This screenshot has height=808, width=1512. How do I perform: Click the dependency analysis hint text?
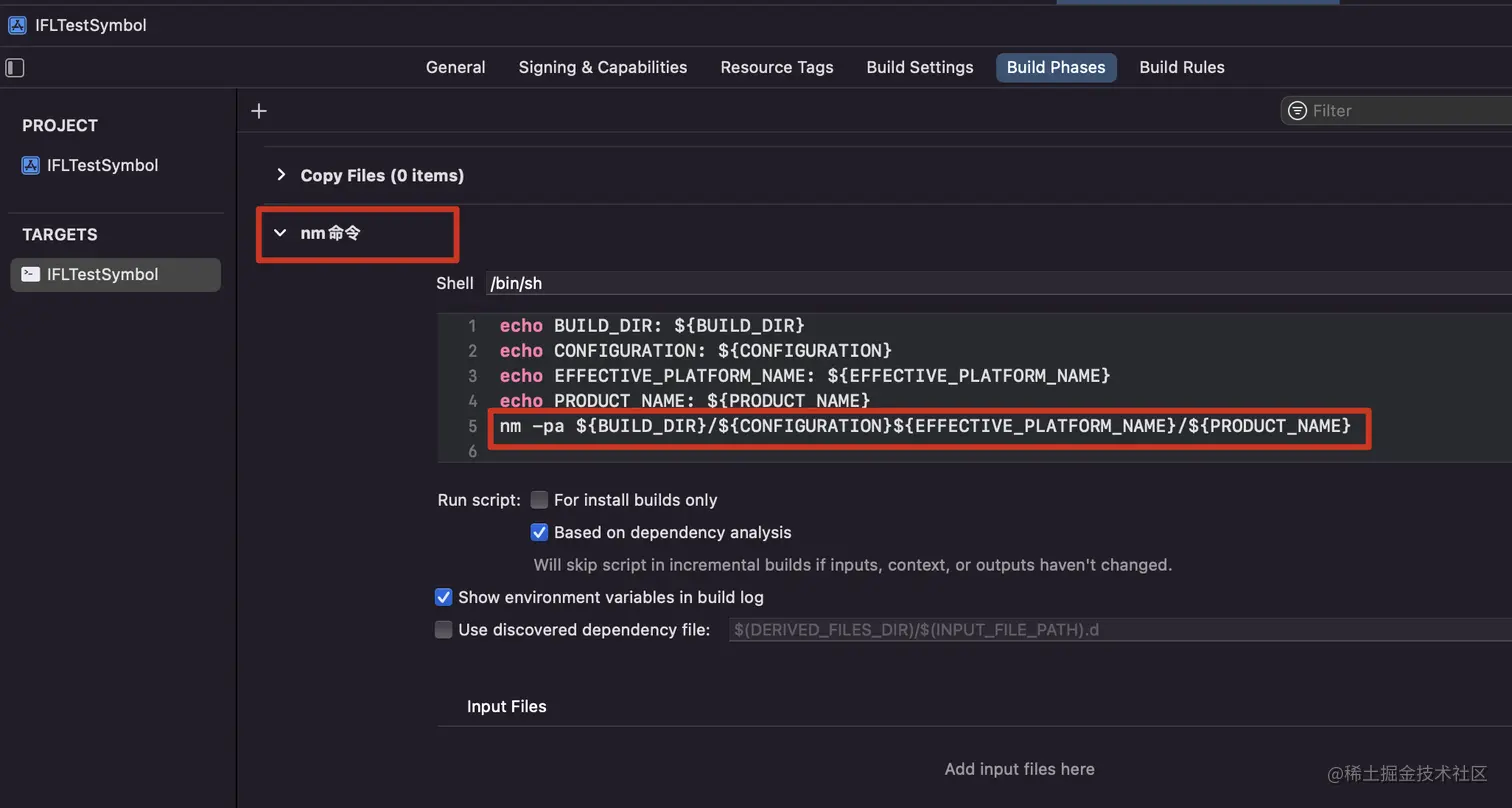tap(853, 565)
